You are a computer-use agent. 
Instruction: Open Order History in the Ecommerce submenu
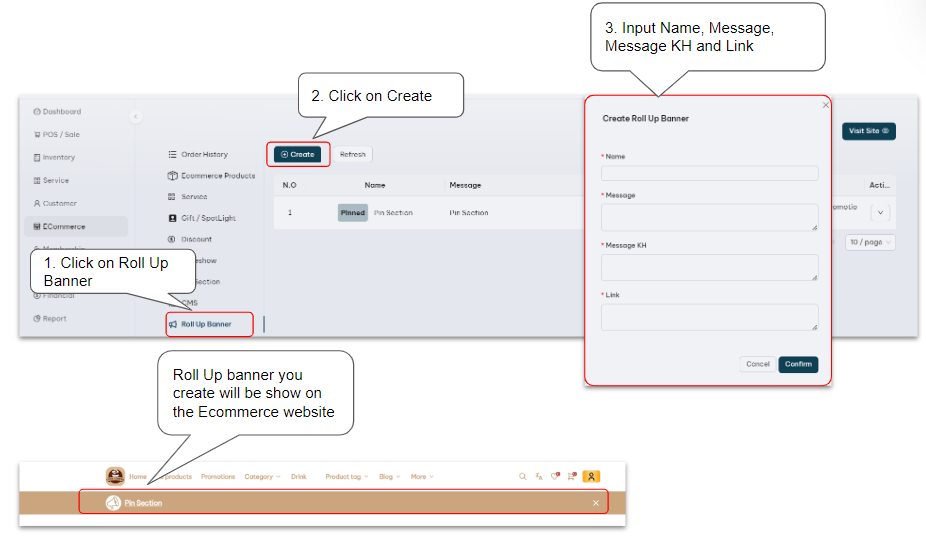(204, 154)
